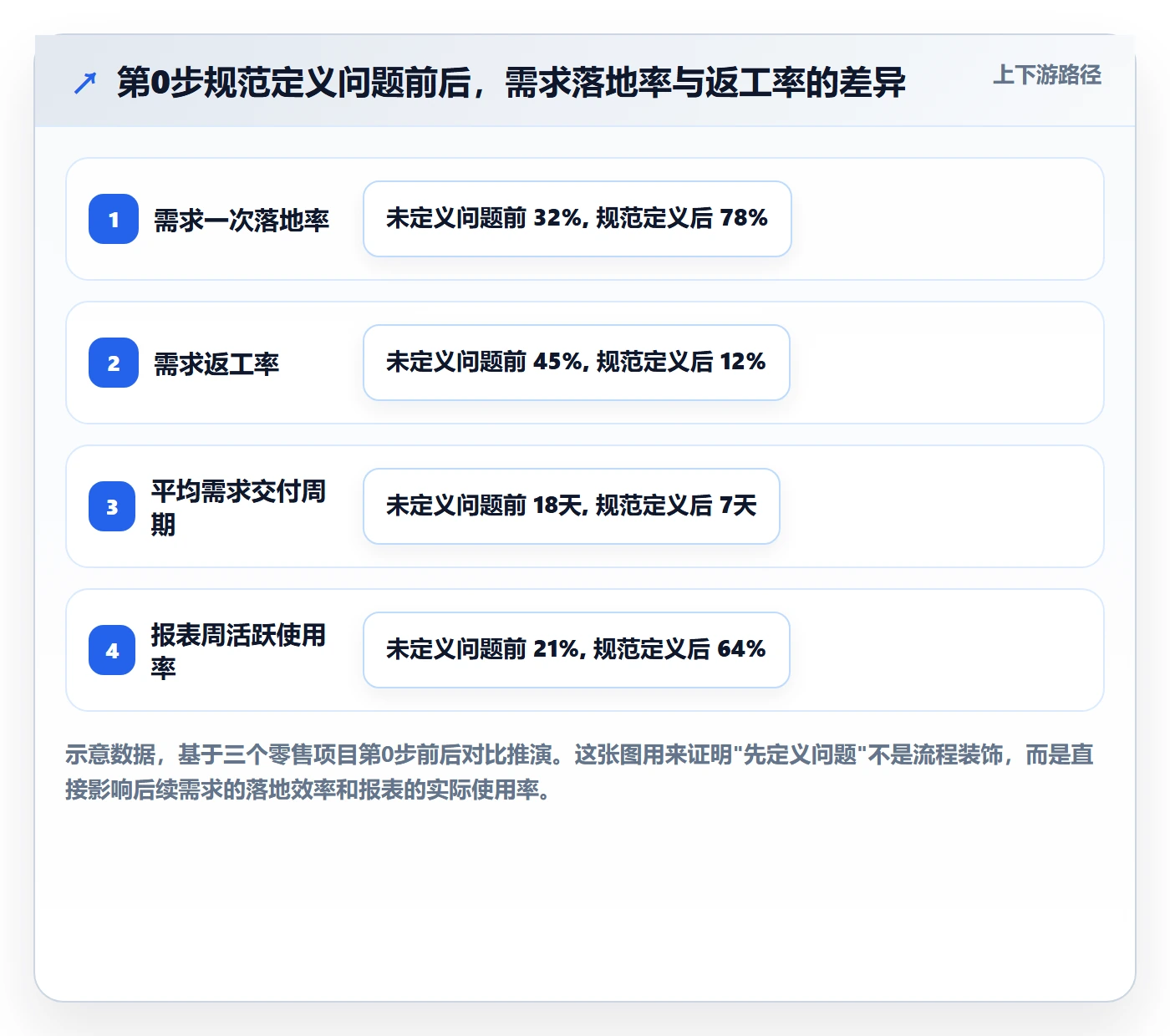Click the 需求返工率 label
Viewport: 1170px width, 1036px height.
point(216,363)
